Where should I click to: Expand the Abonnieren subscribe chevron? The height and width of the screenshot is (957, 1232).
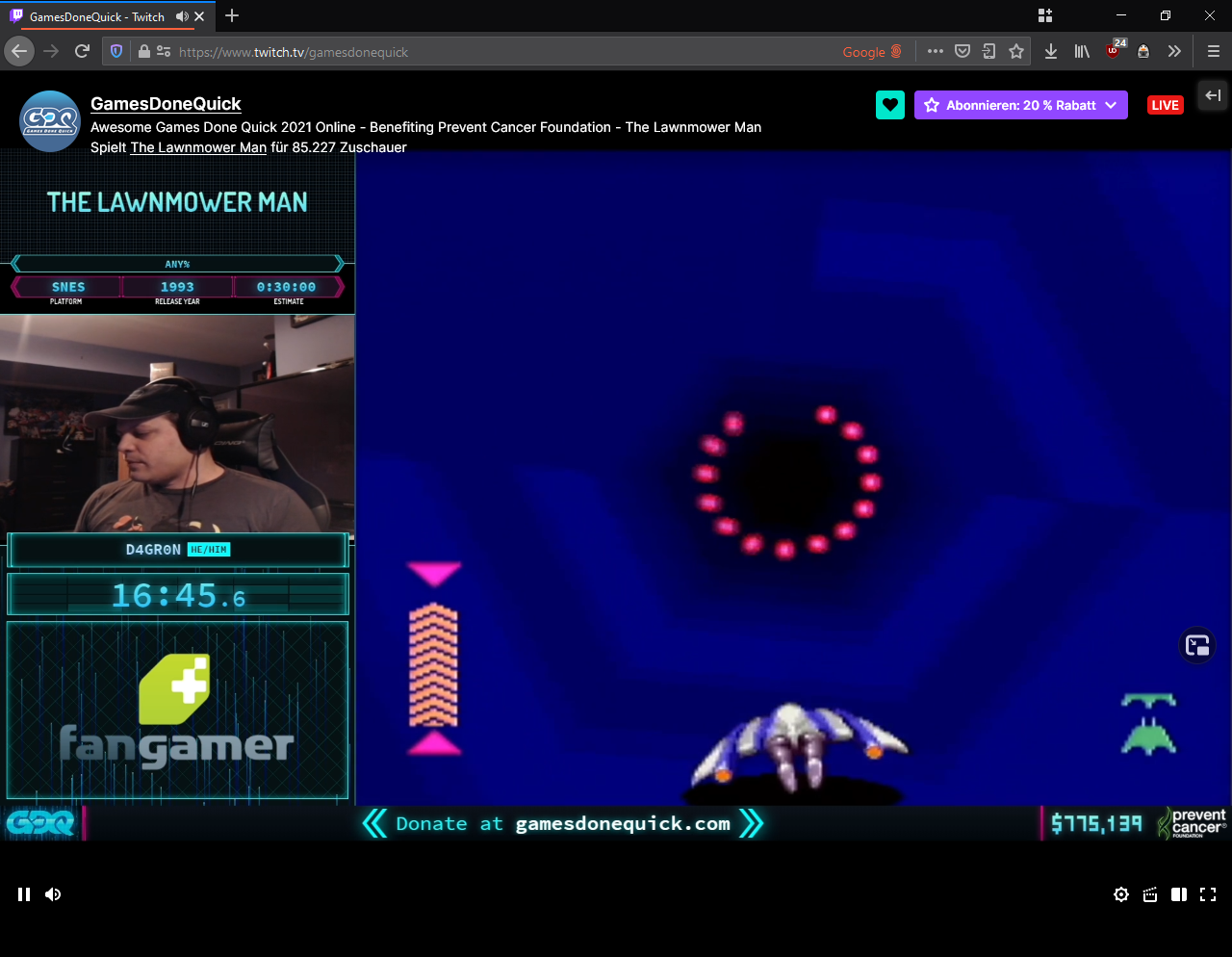pos(1111,105)
